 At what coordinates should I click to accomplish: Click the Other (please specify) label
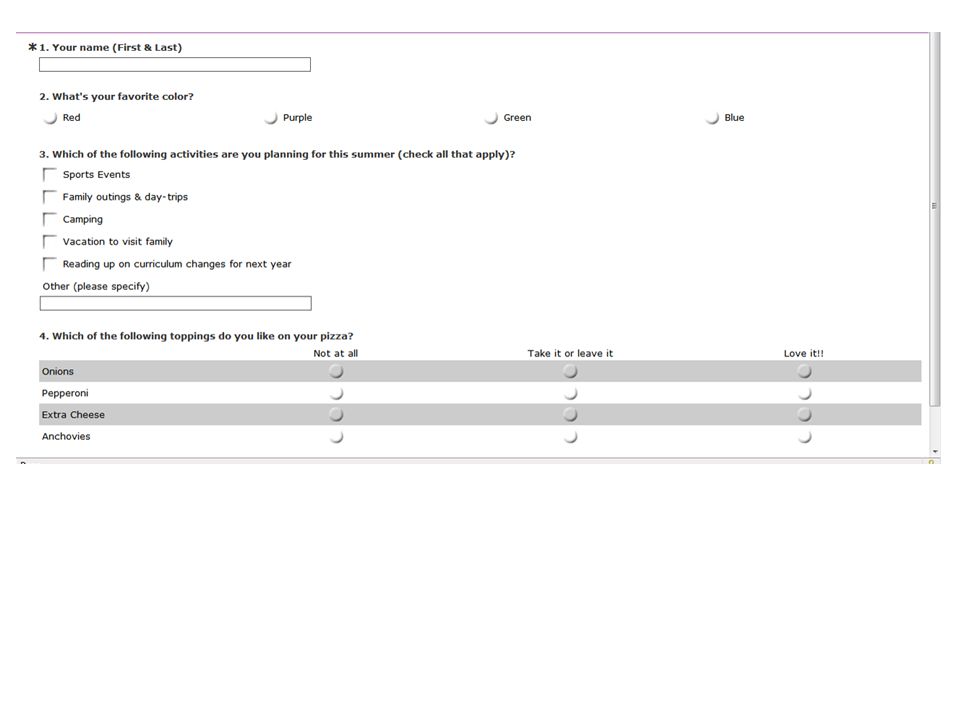click(x=96, y=286)
